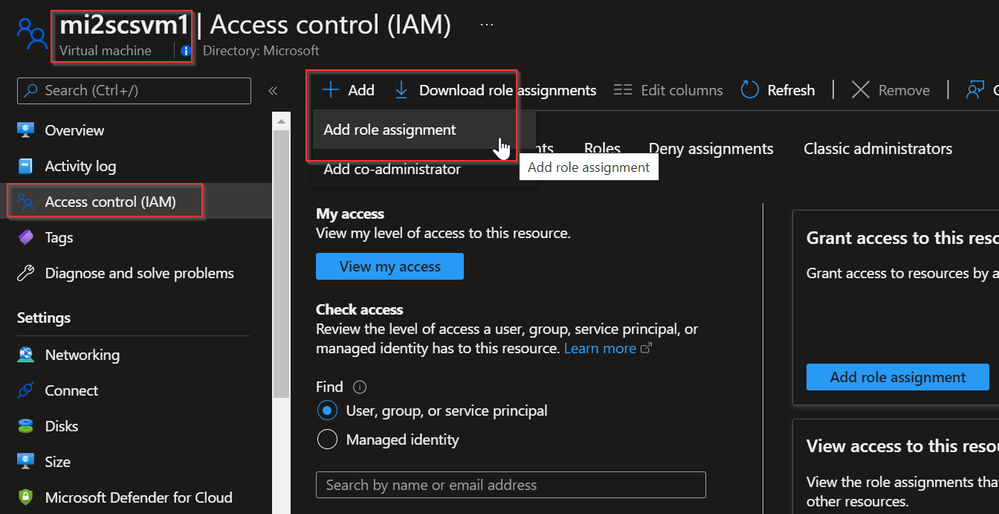Click the Remove label in the toolbar
Viewport: 999px width, 514px height.
pos(903,90)
